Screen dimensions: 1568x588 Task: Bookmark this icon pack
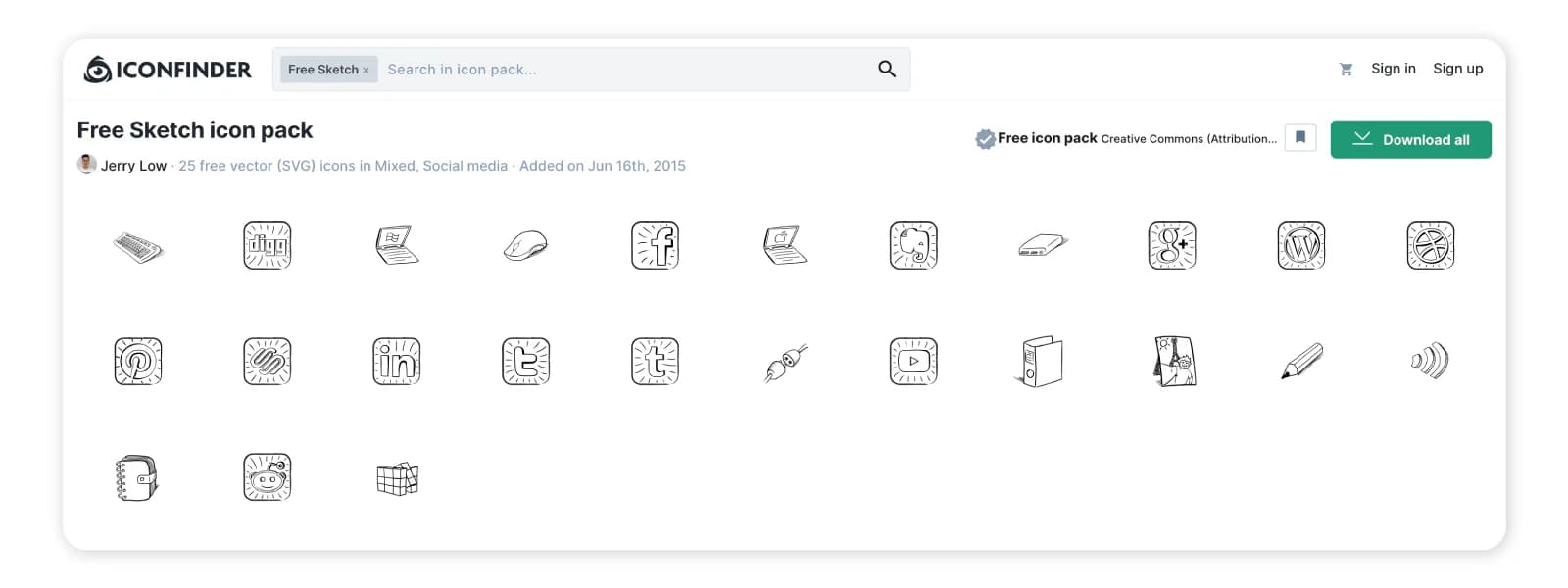pyautogui.click(x=1300, y=138)
